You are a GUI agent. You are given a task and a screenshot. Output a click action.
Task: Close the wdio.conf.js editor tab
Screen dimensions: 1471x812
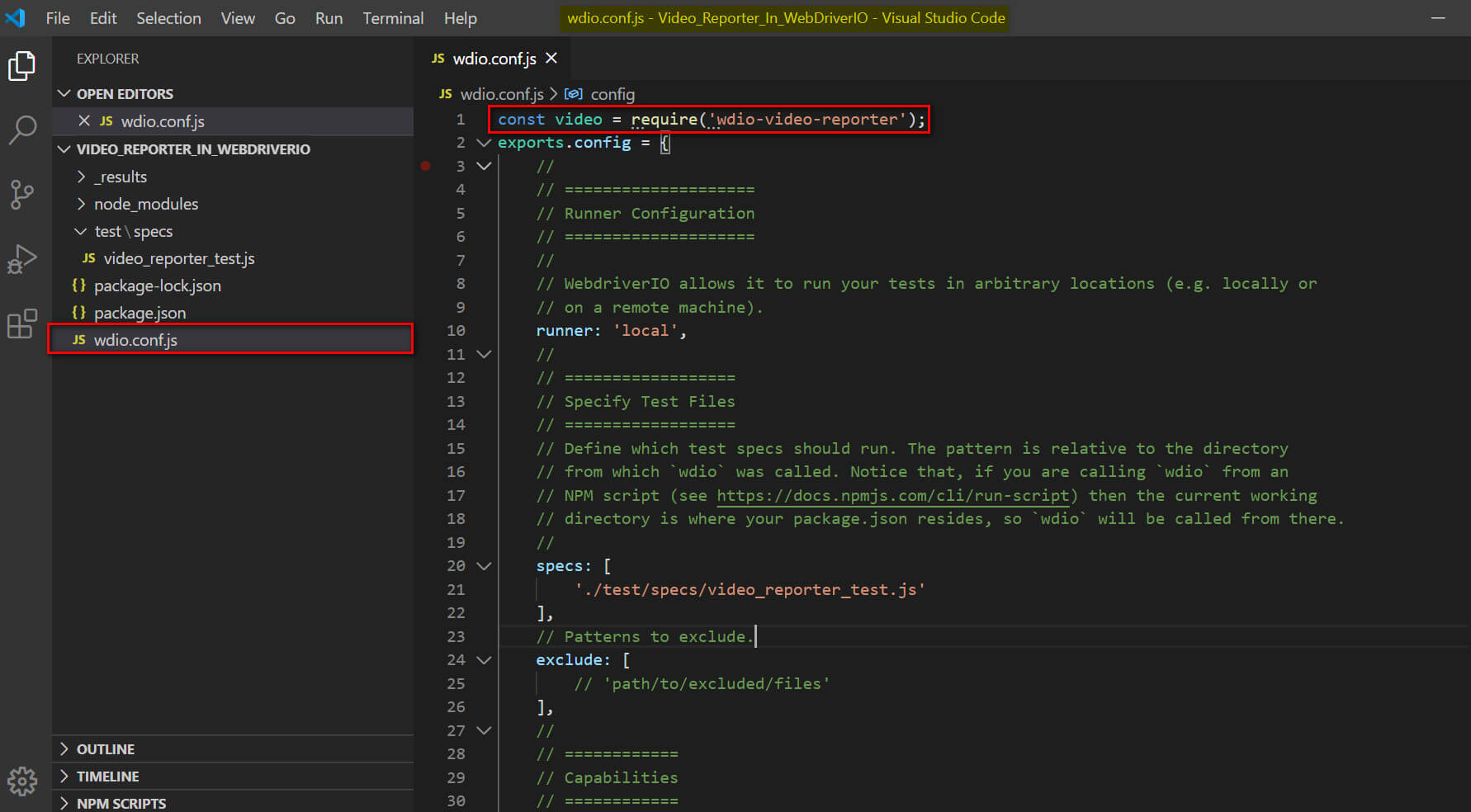551,58
